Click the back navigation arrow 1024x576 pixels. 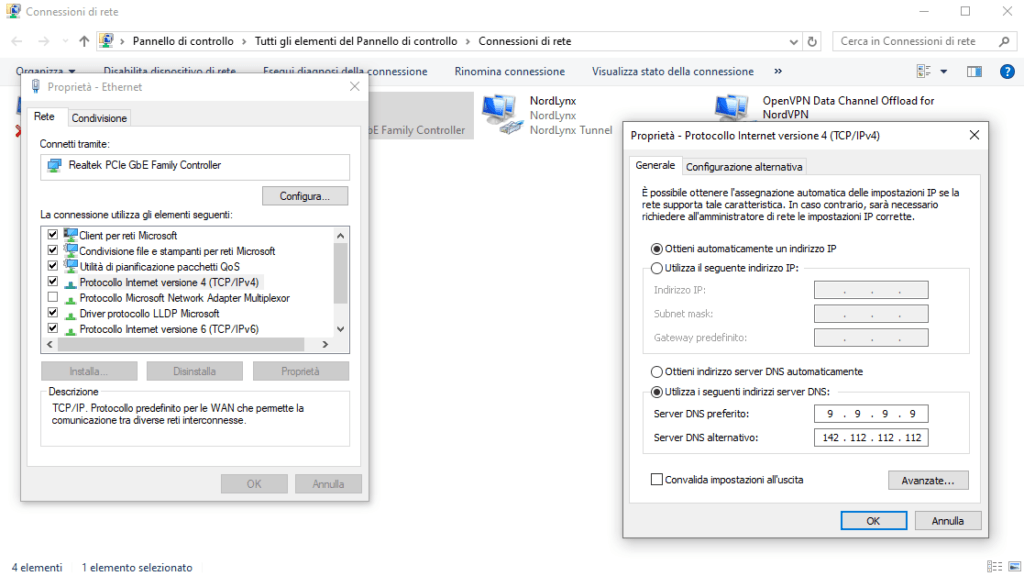pyautogui.click(x=17, y=41)
